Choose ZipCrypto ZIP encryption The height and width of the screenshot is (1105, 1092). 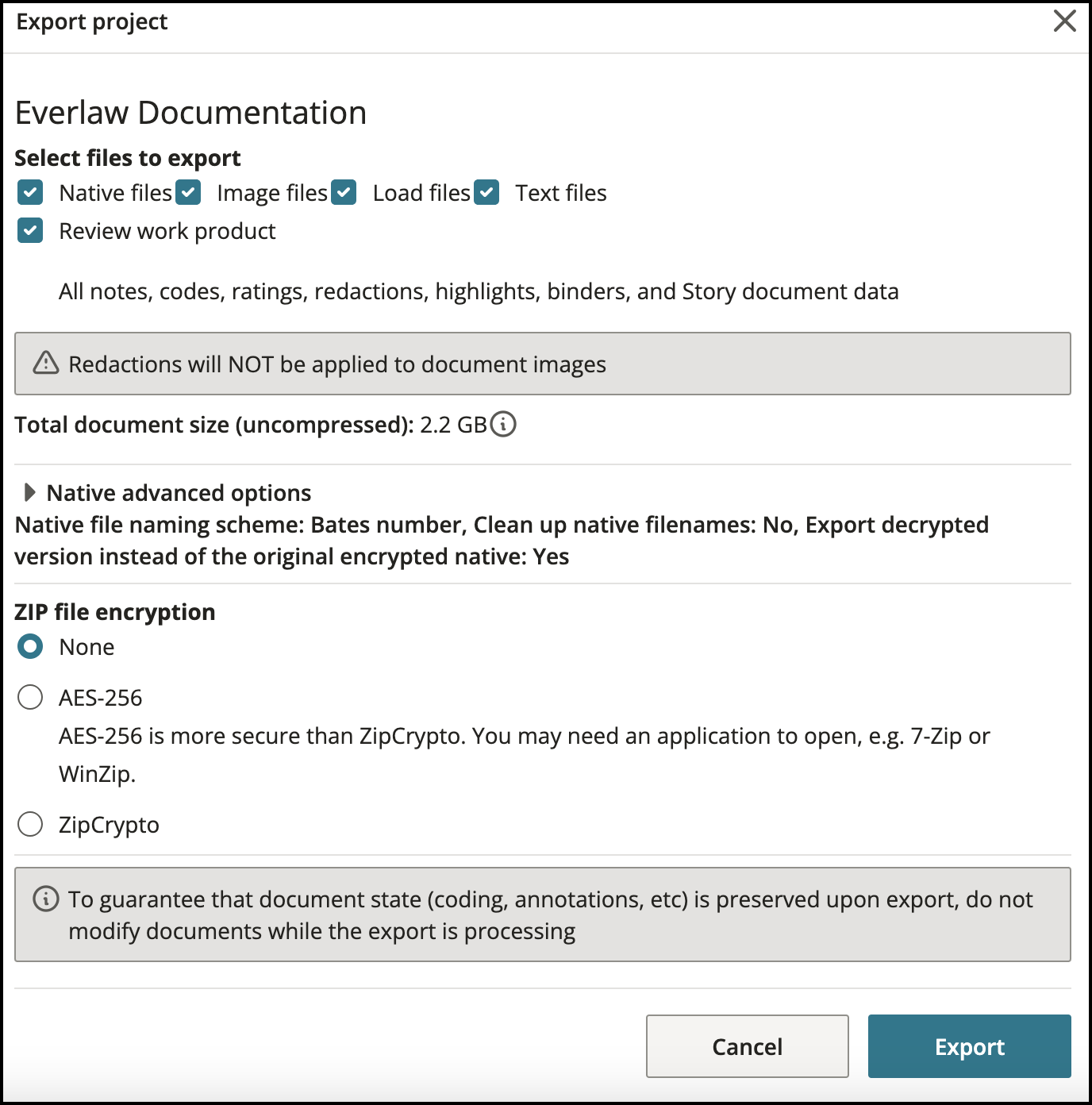(30, 825)
